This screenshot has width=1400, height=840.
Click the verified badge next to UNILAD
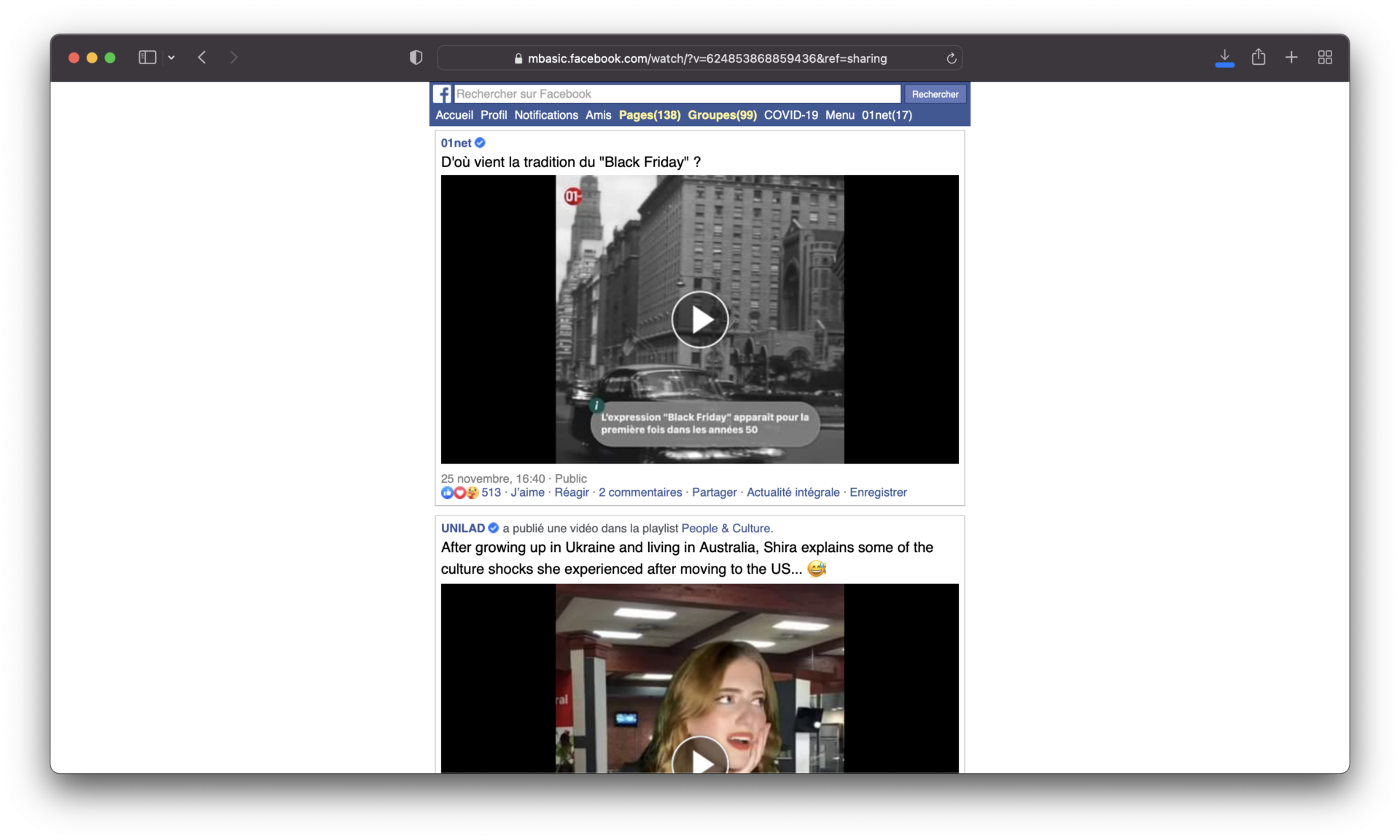coord(494,528)
